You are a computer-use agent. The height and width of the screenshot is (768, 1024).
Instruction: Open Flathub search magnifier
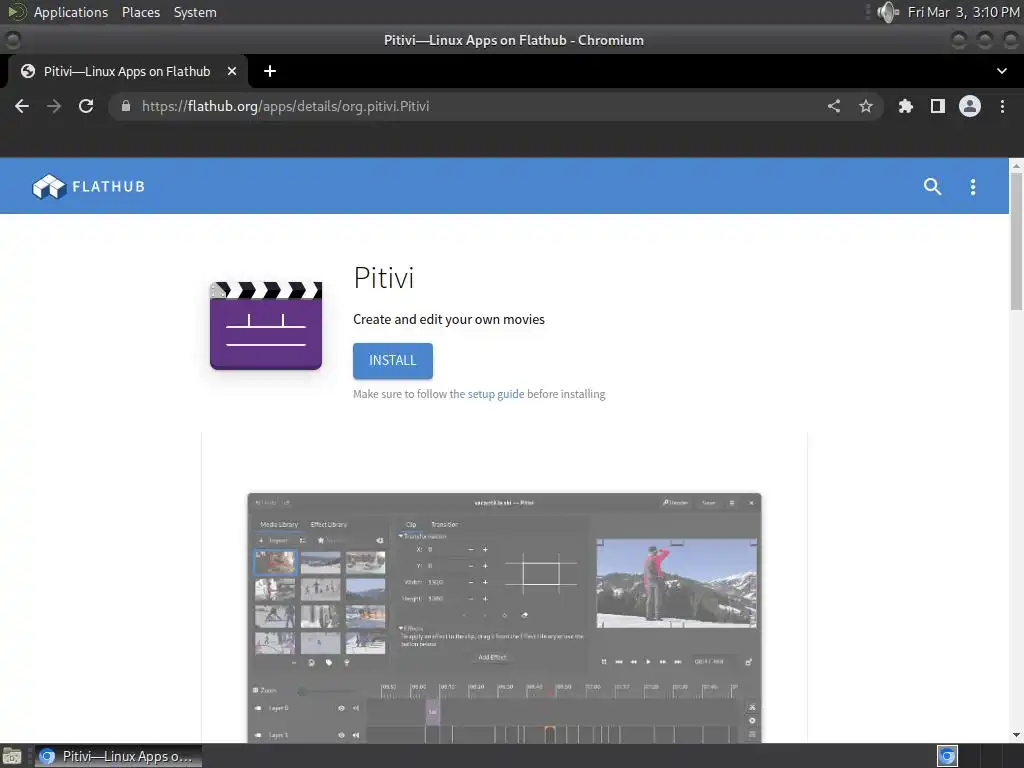point(933,187)
